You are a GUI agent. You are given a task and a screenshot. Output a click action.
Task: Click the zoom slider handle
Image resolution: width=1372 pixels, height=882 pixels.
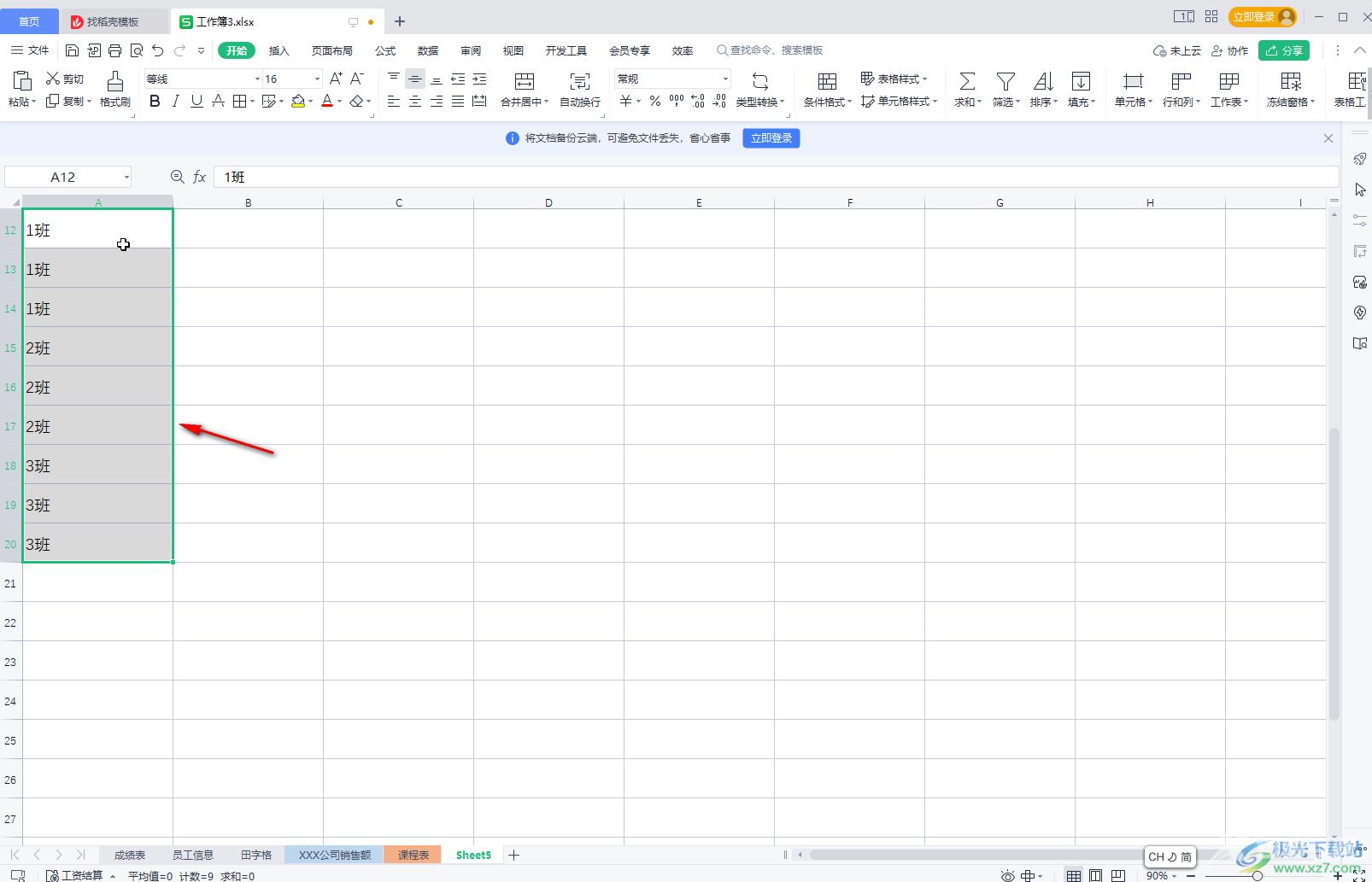1257,875
